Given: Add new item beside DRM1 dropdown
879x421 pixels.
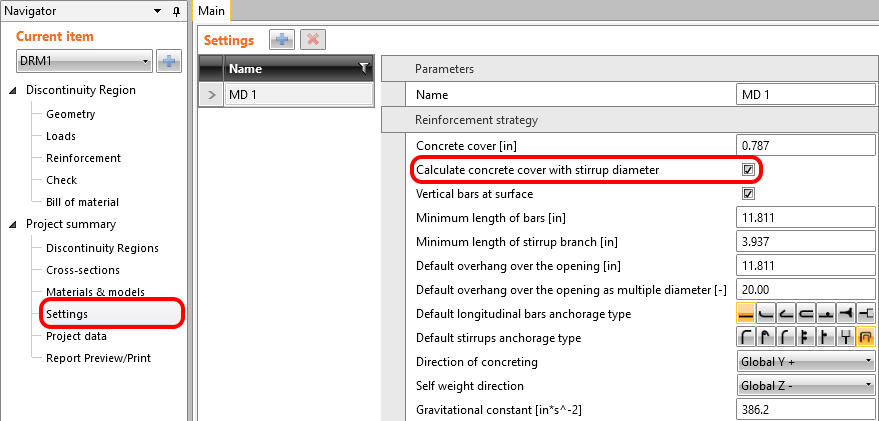Looking at the screenshot, I should 169,62.
